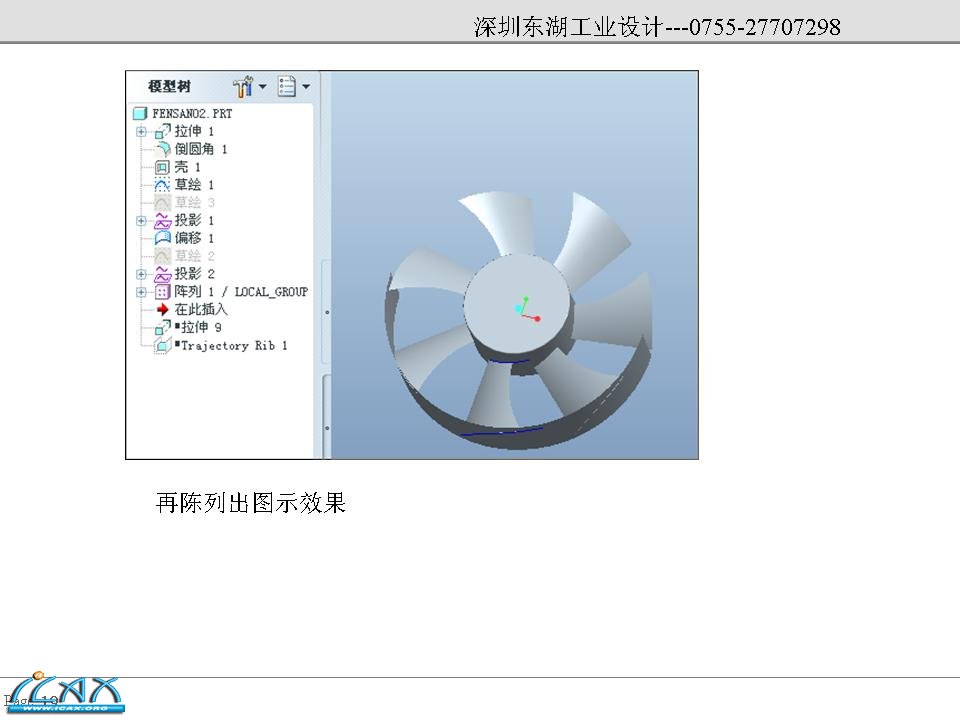Click the hidden 草绘 2 sketch icon

pyautogui.click(x=162, y=256)
